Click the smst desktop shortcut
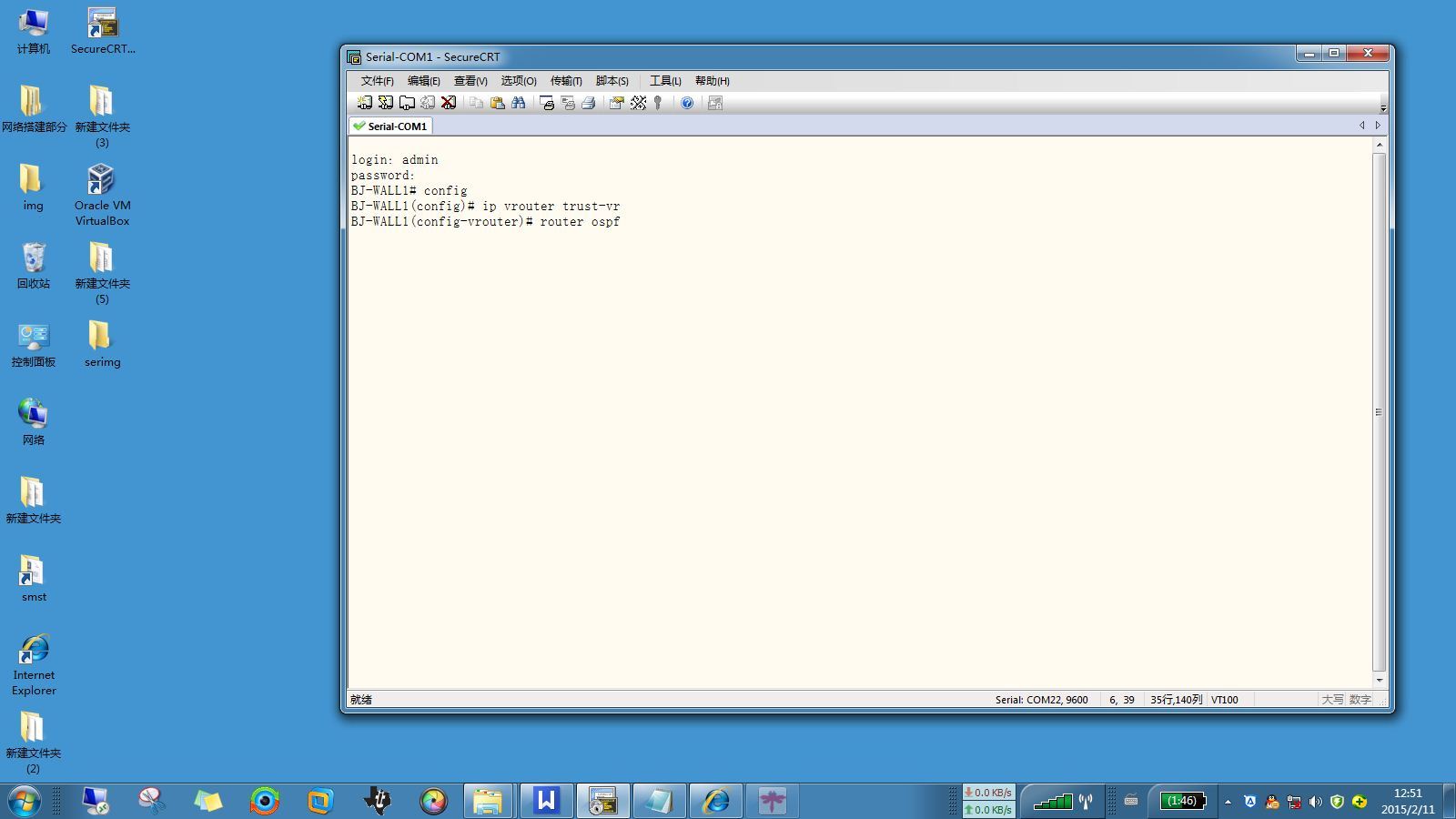1456x819 pixels. pyautogui.click(x=34, y=580)
